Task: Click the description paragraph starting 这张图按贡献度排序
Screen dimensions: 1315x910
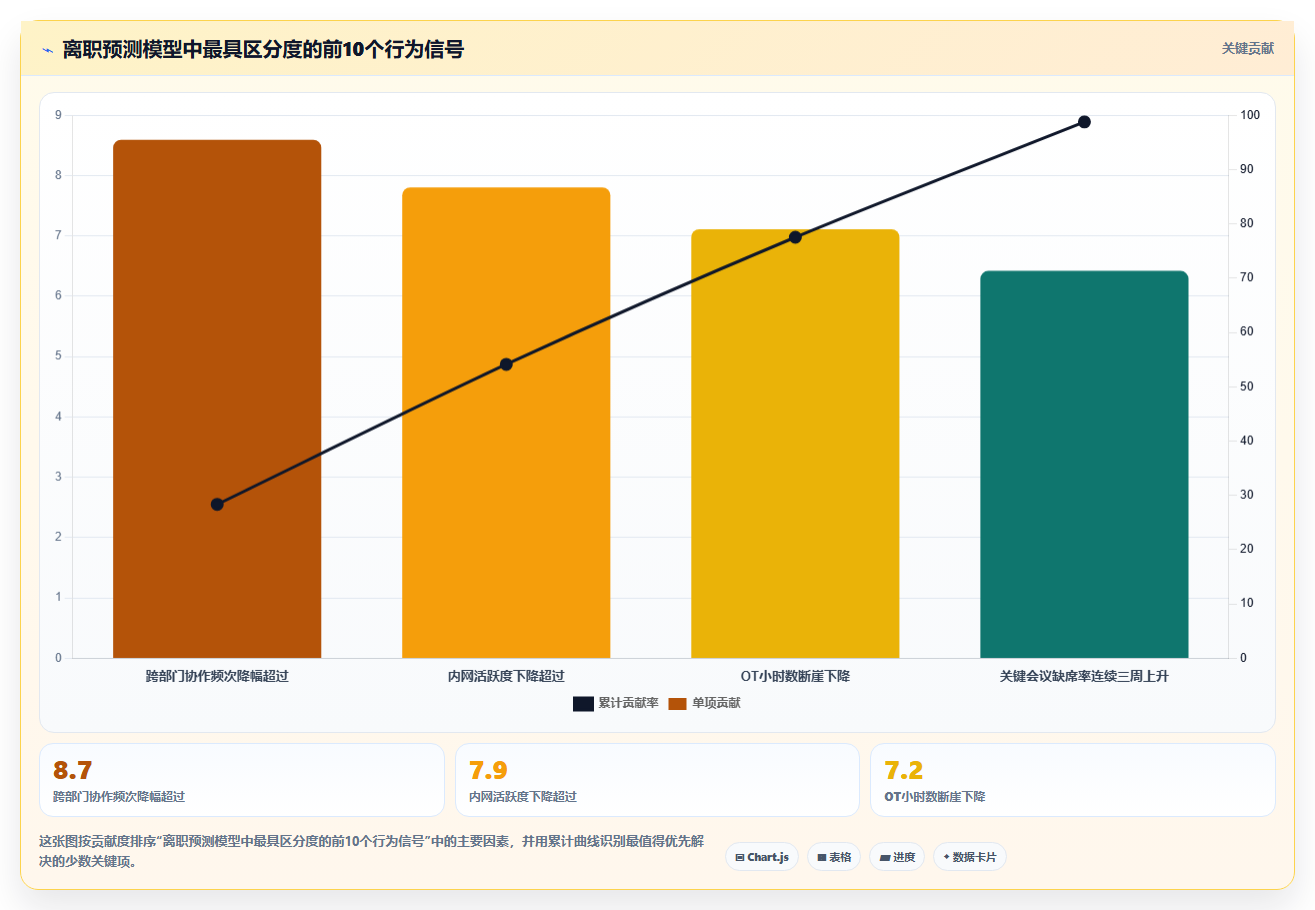Action: tap(371, 851)
